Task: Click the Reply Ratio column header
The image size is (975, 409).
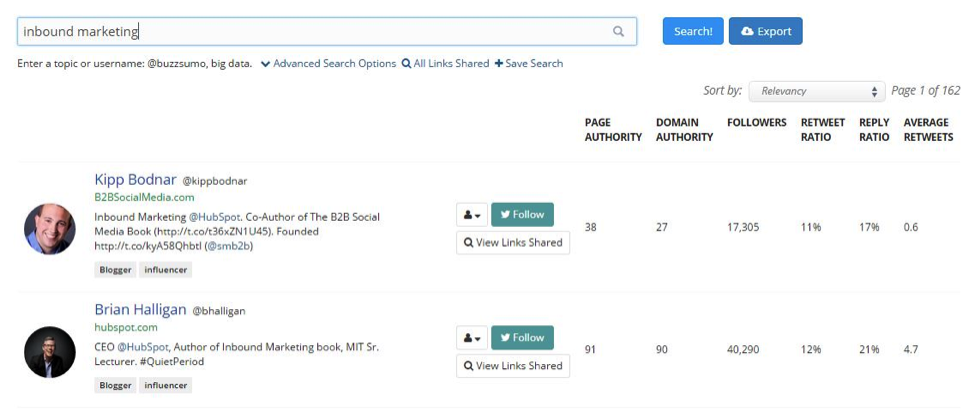Action: 874,129
